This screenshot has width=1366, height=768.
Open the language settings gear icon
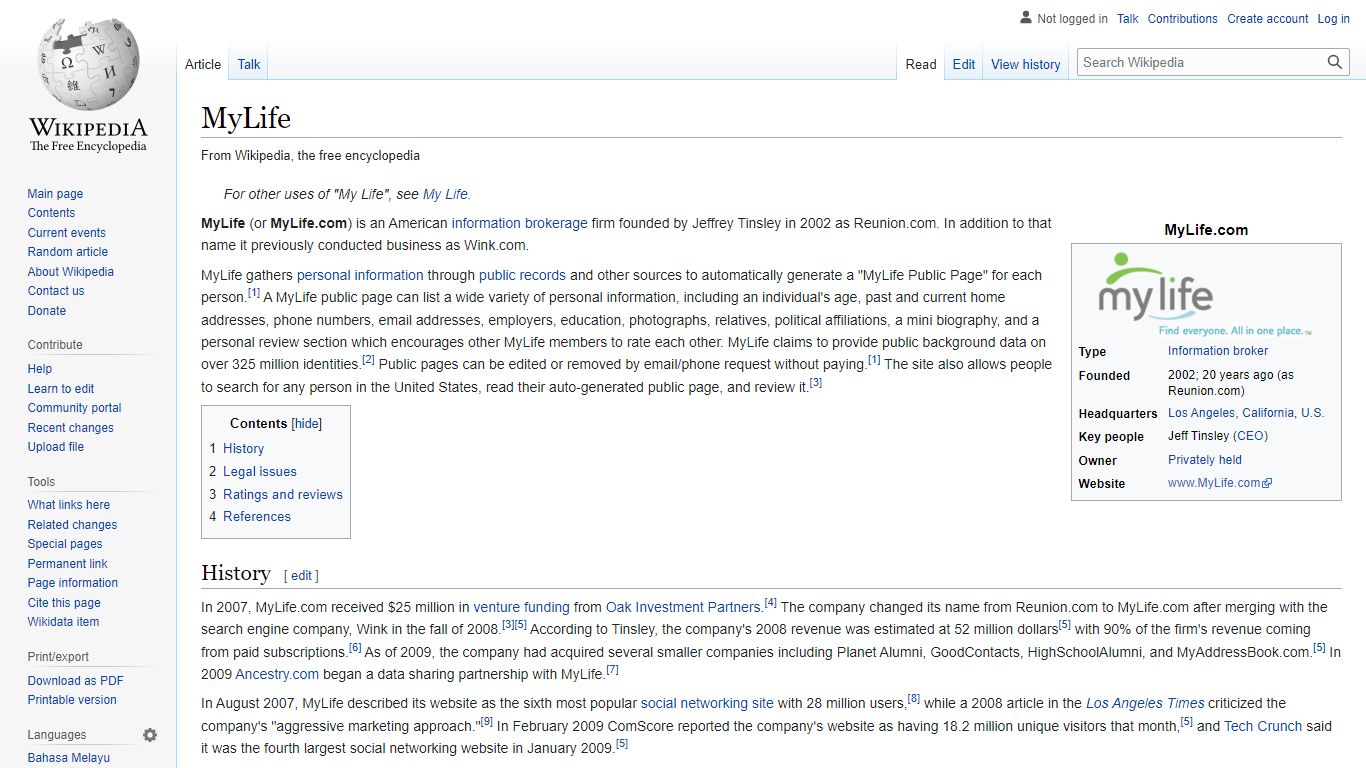[x=150, y=735]
